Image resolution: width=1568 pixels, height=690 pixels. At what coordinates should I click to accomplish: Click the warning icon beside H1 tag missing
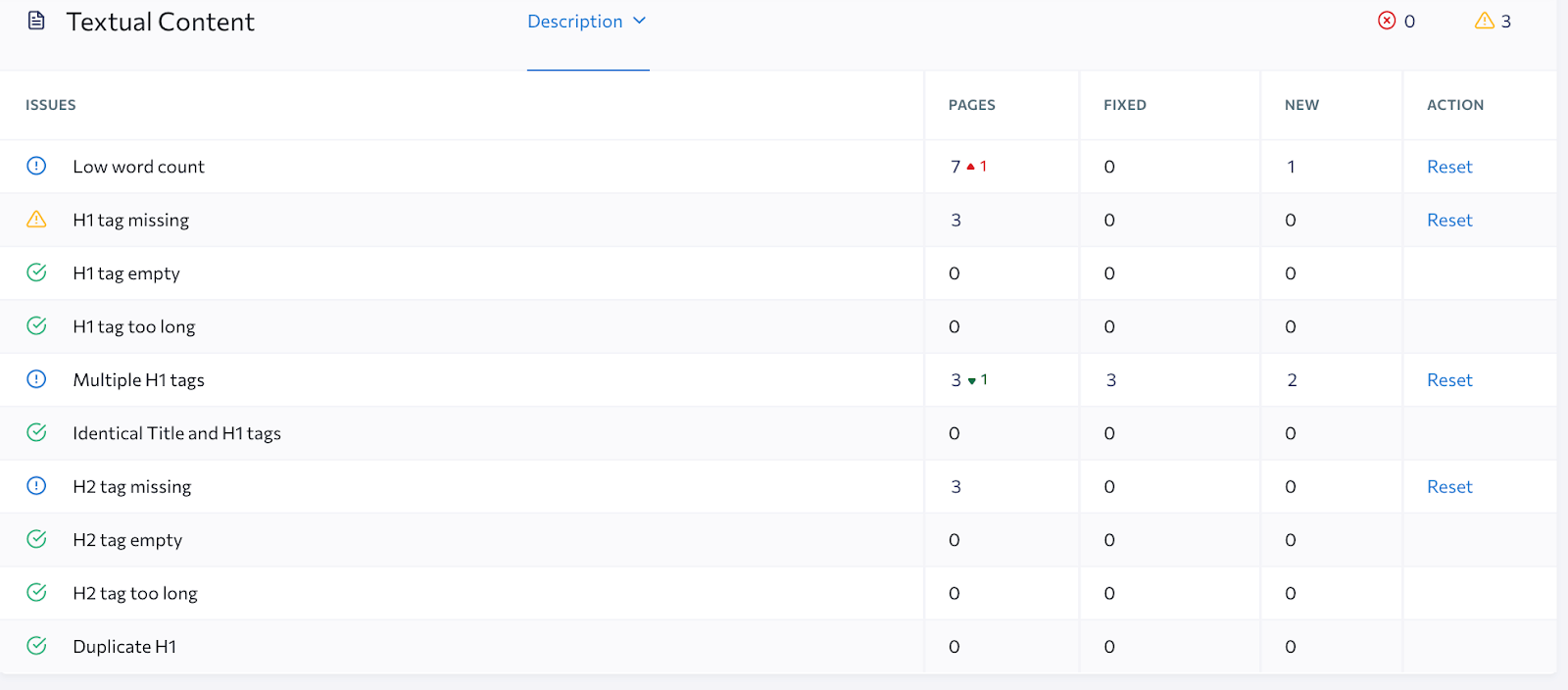coord(36,220)
